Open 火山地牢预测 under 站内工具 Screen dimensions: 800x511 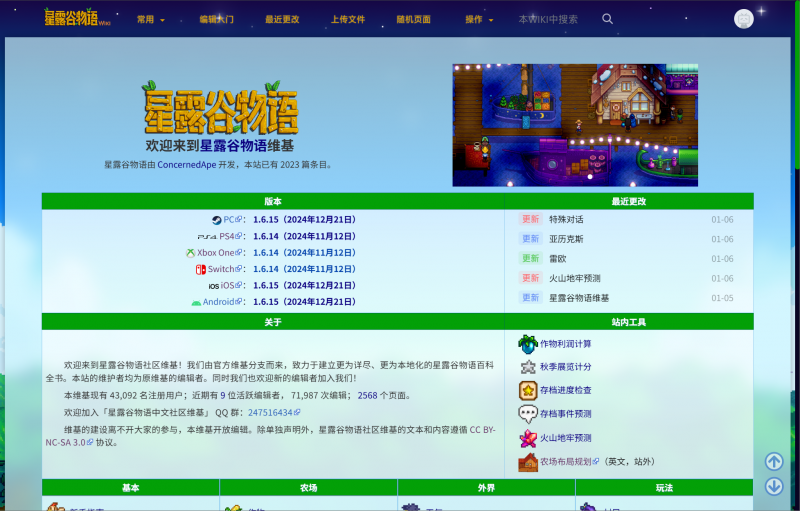point(566,438)
